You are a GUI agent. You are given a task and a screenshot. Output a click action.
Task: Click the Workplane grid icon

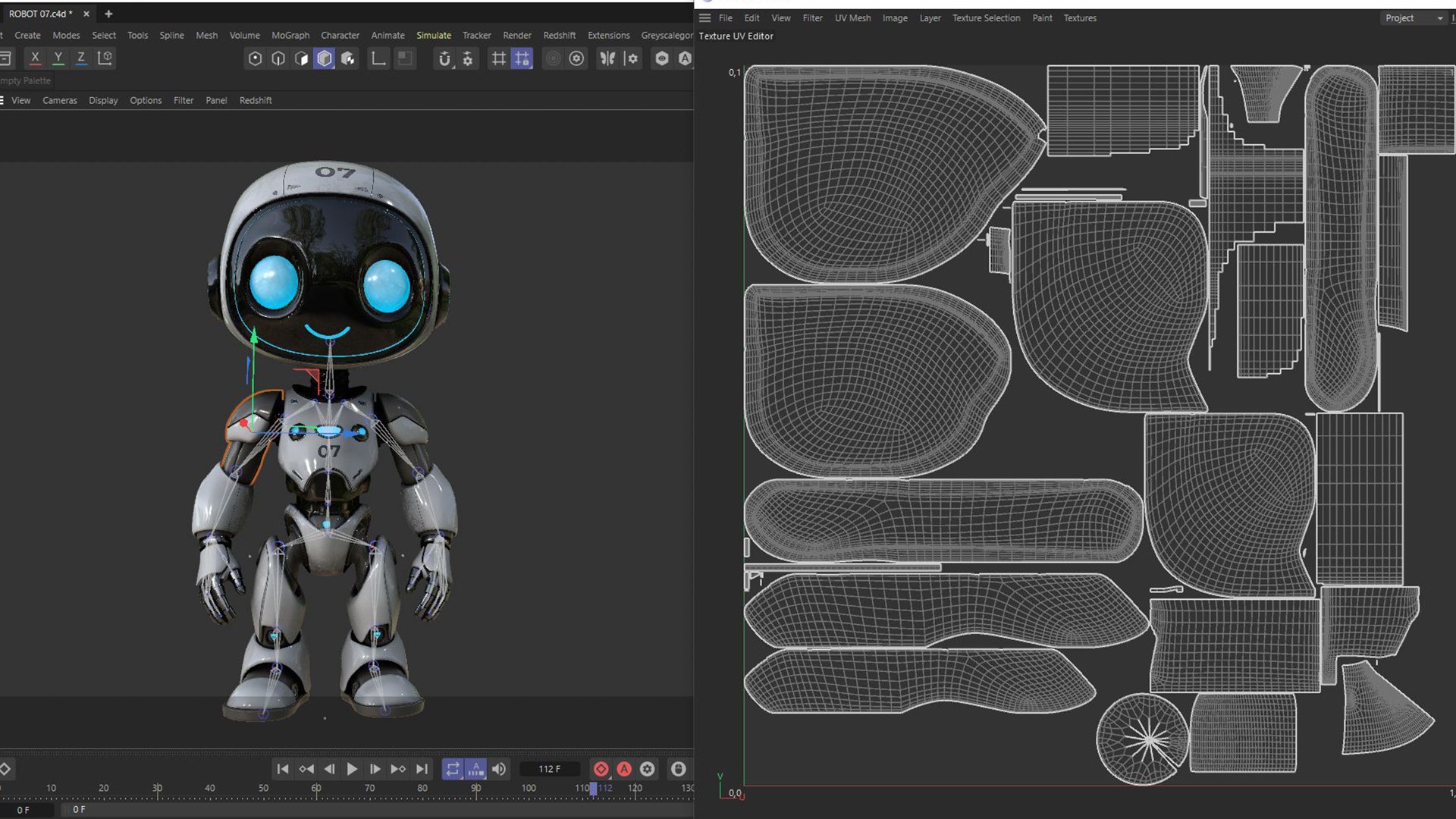coord(498,58)
